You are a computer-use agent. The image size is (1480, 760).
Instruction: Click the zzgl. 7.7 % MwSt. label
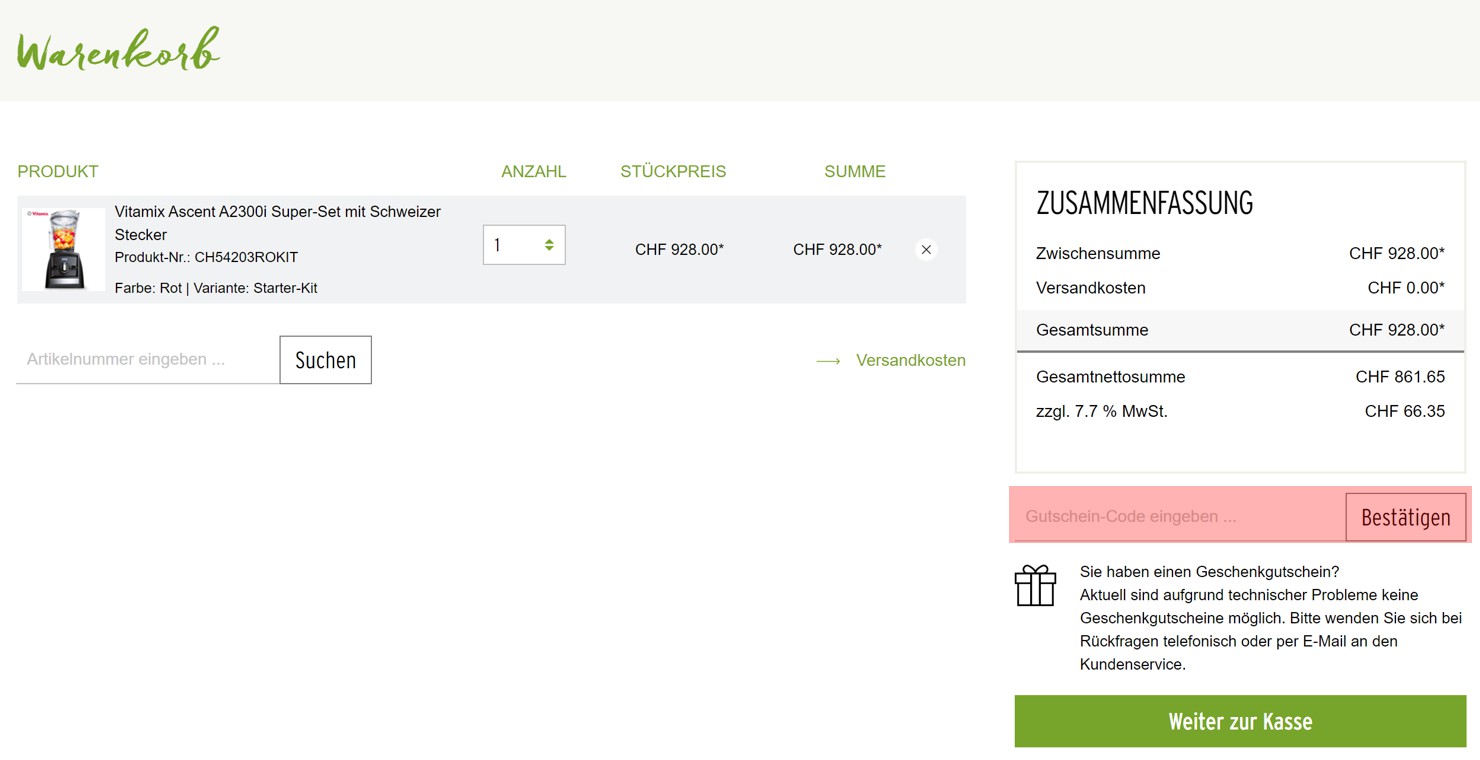point(1102,411)
